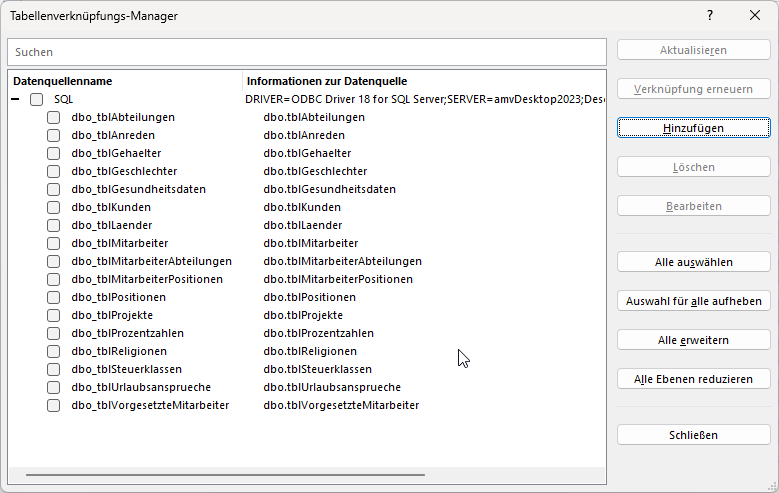Click the Datenquellenname column header

[x=63, y=80]
